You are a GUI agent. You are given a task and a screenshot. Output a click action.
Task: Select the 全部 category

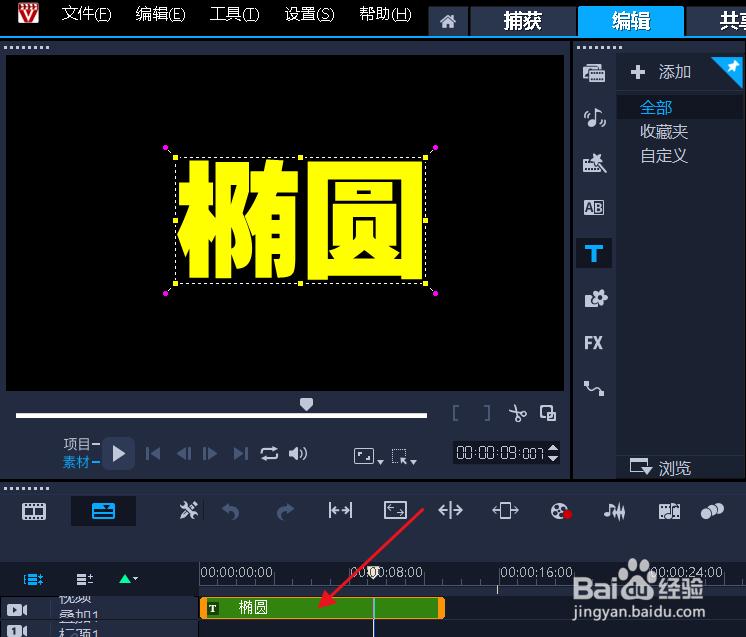click(656, 108)
